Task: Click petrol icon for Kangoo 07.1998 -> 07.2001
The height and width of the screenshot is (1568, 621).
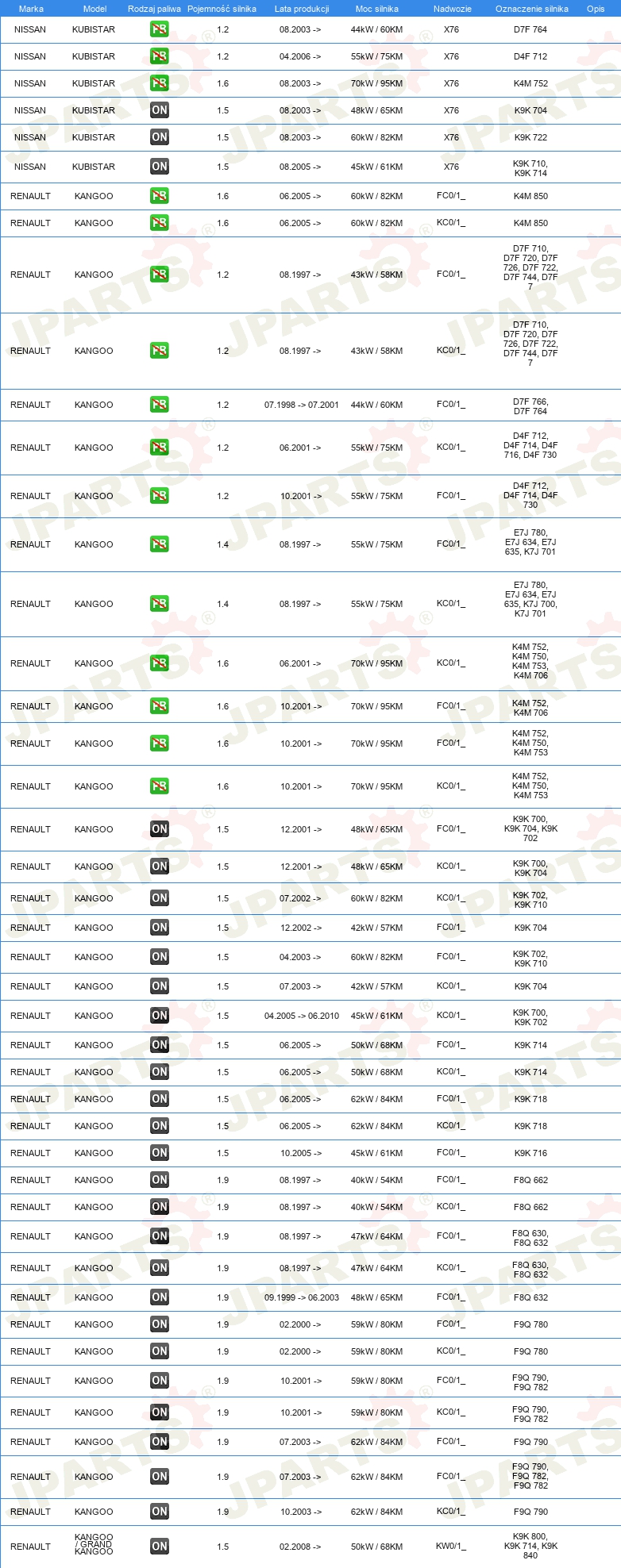Action: tap(159, 405)
